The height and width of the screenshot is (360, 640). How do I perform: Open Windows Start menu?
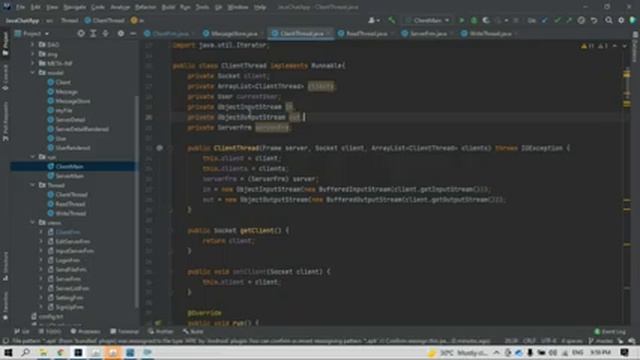coord(8,352)
